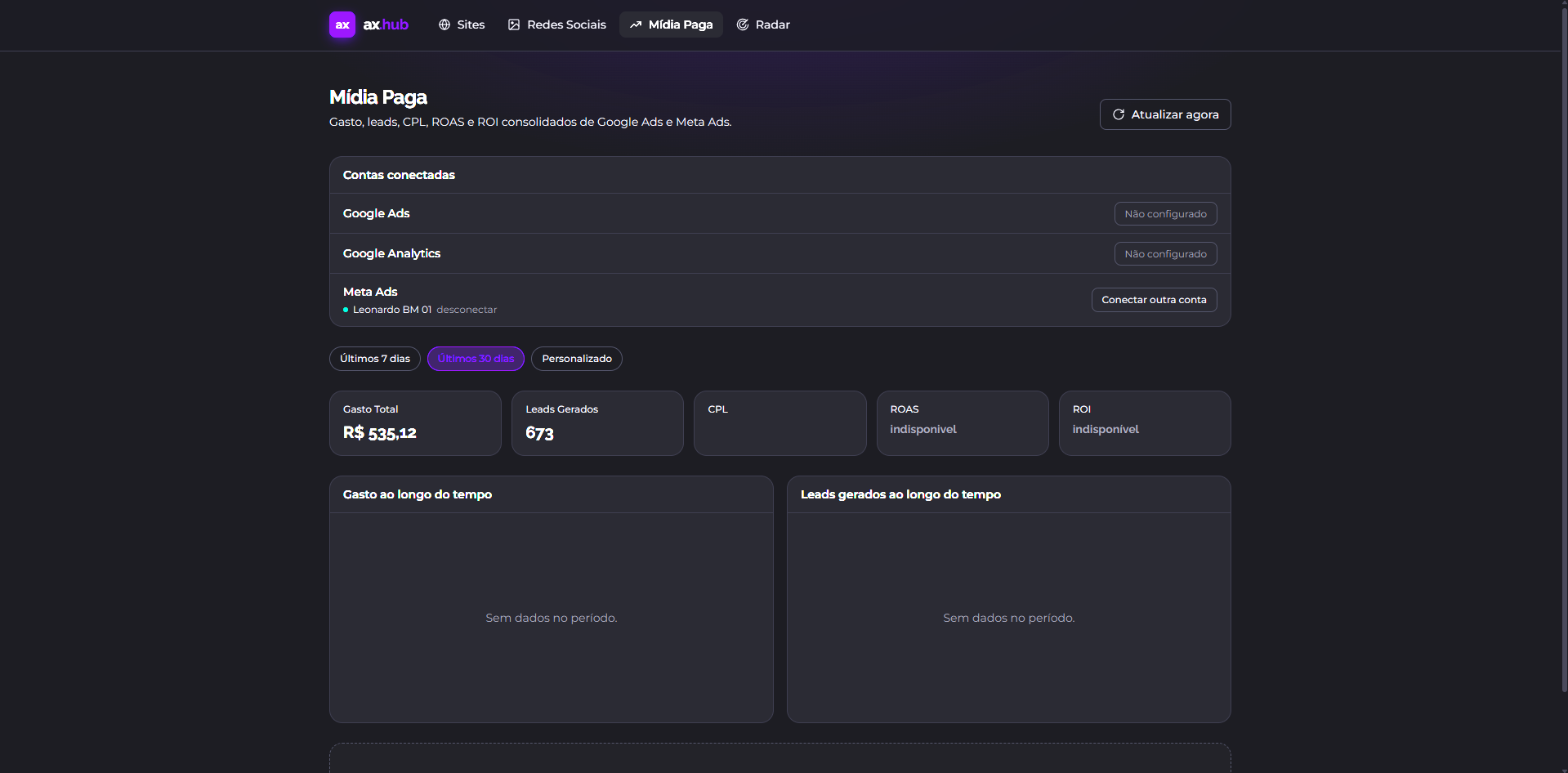The width and height of the screenshot is (1568, 773).
Task: Click the Gasto ao longo do tempo heading
Action: click(x=418, y=494)
